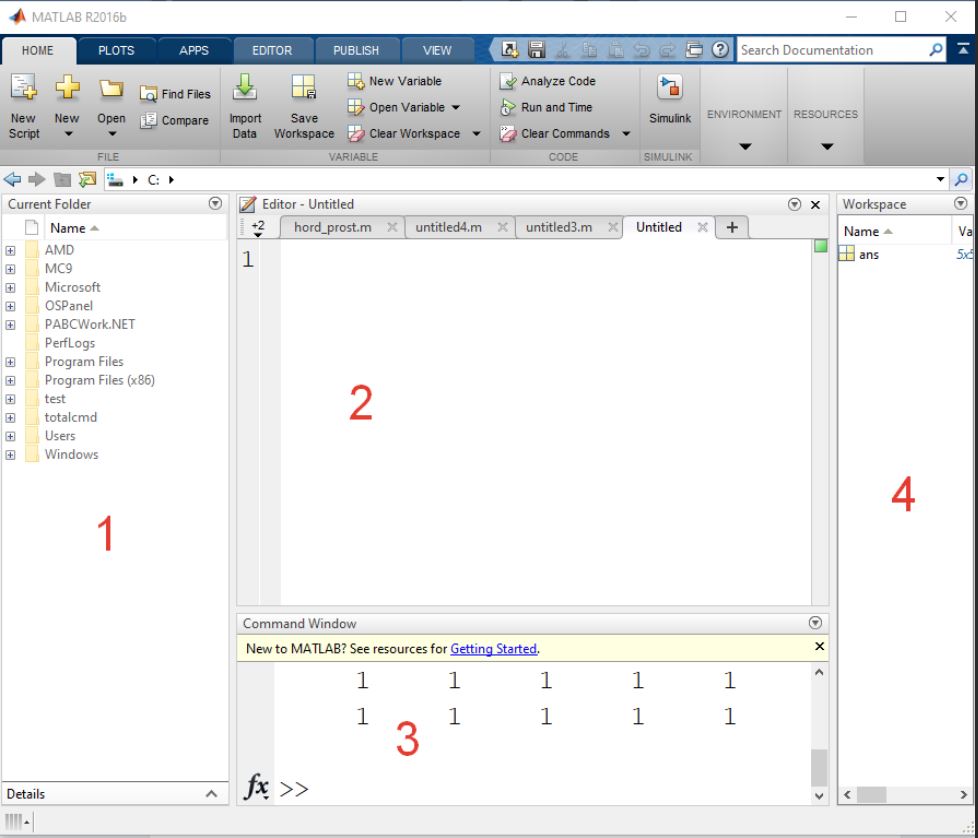The height and width of the screenshot is (838, 978).
Task: Click the Clear Workspace button
Action: tap(404, 133)
